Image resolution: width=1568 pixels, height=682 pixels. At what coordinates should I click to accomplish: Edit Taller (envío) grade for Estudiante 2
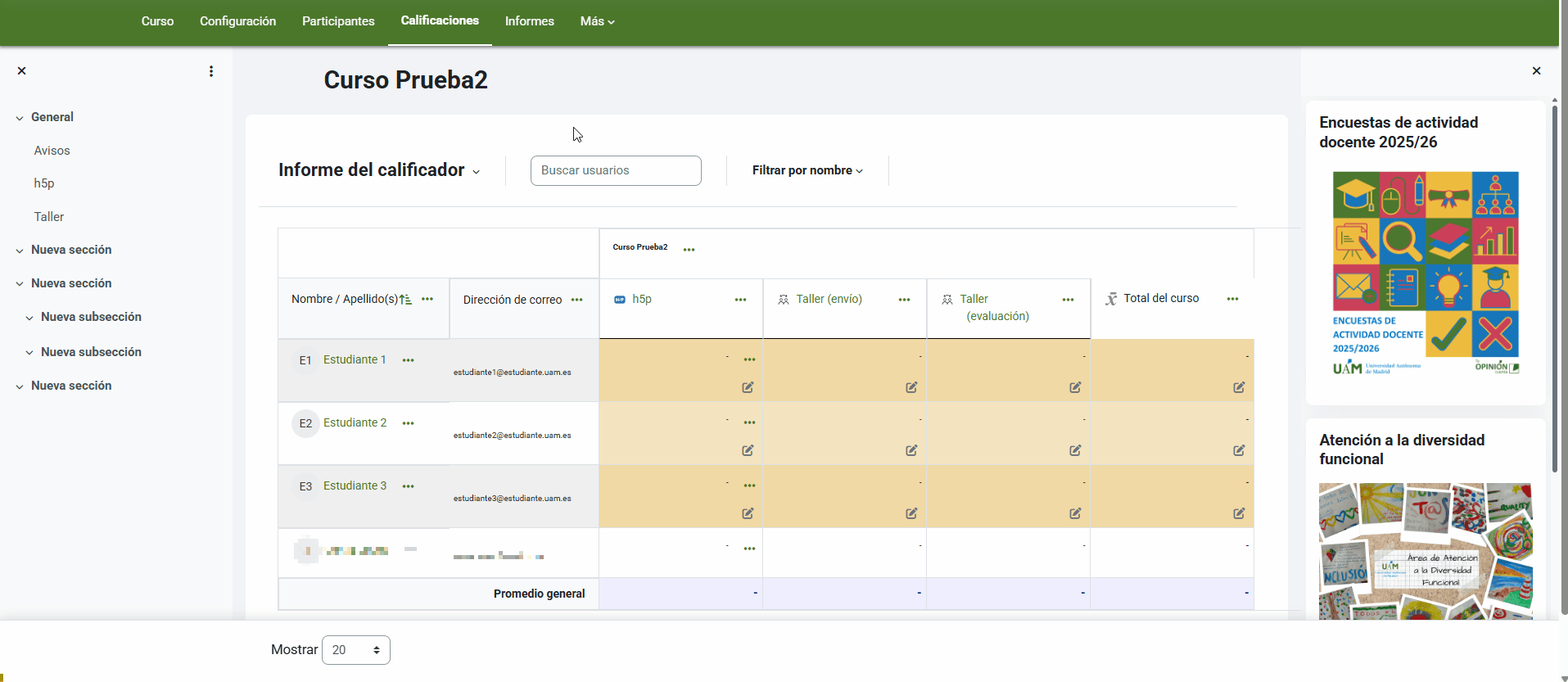coord(911,450)
